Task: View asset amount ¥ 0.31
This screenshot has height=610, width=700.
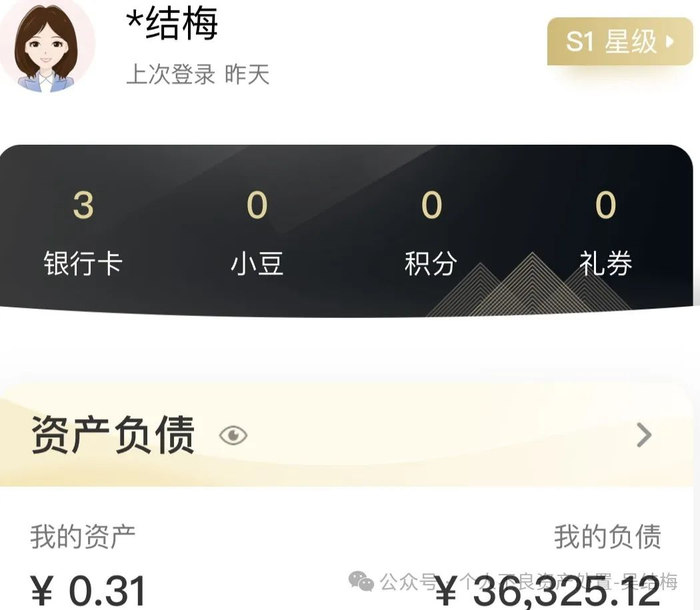Action: point(88,591)
